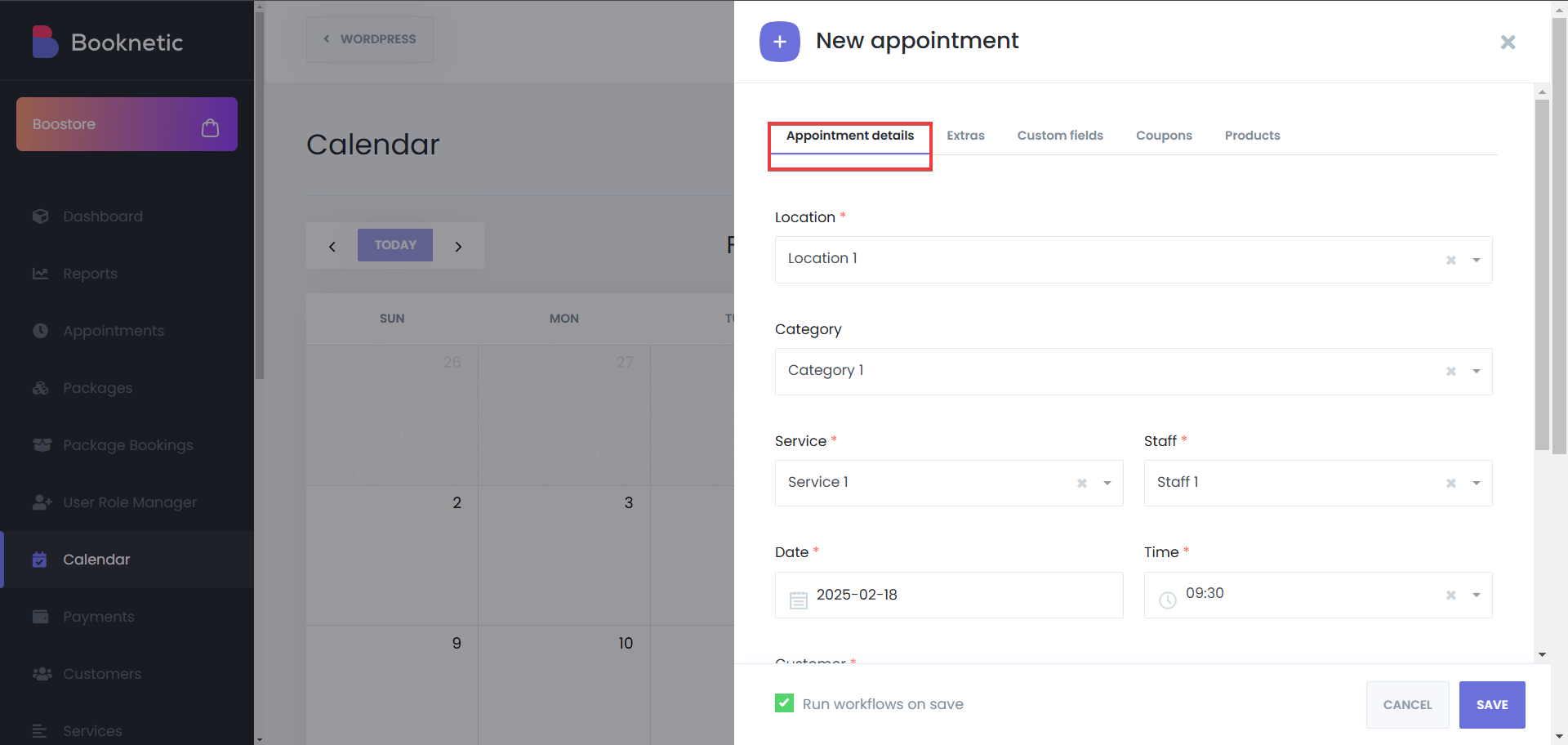Open the Packages sidebar icon
Screen dimensions: 1568x745
(41, 388)
